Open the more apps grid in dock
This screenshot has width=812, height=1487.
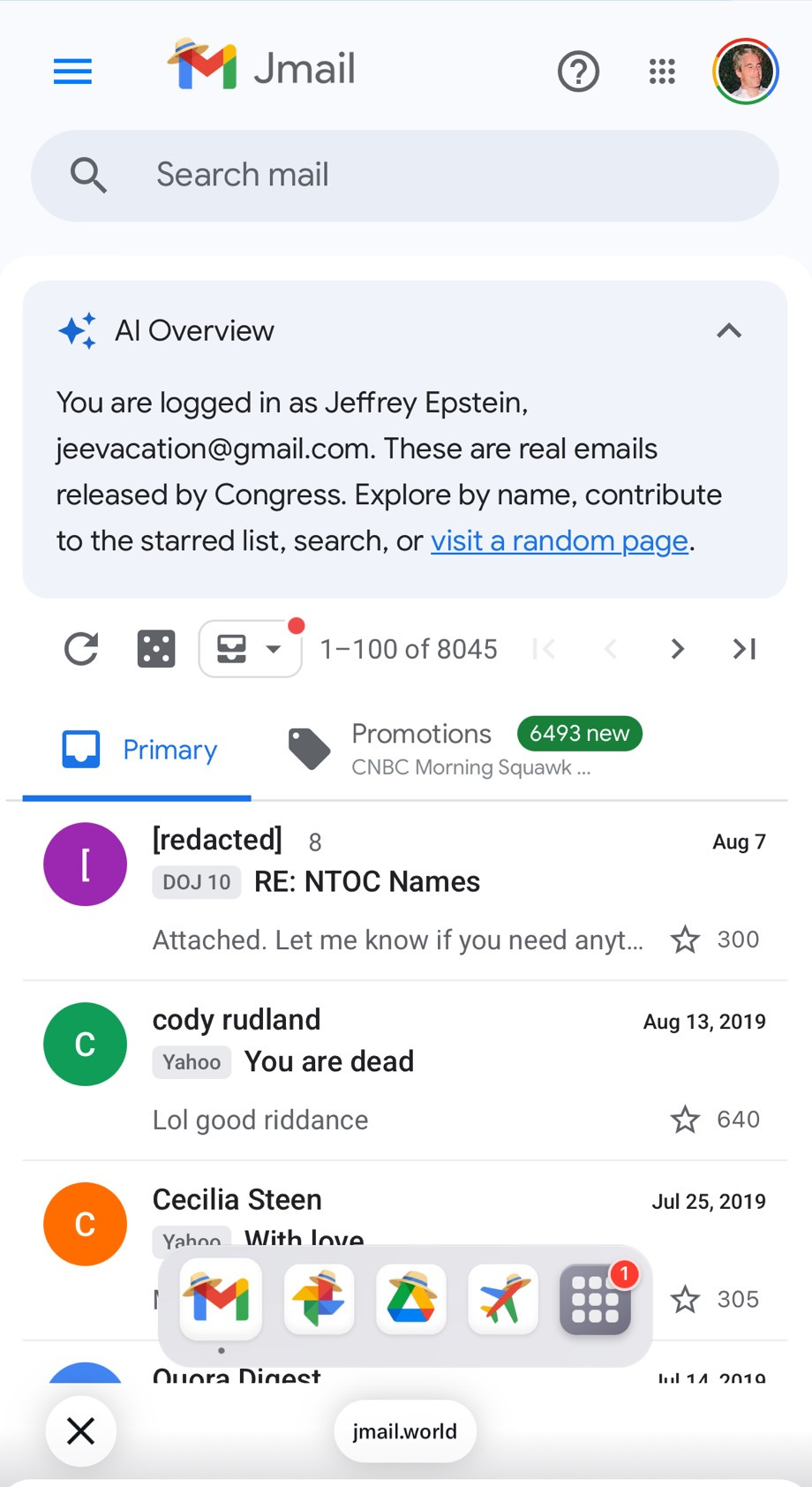pos(595,1298)
